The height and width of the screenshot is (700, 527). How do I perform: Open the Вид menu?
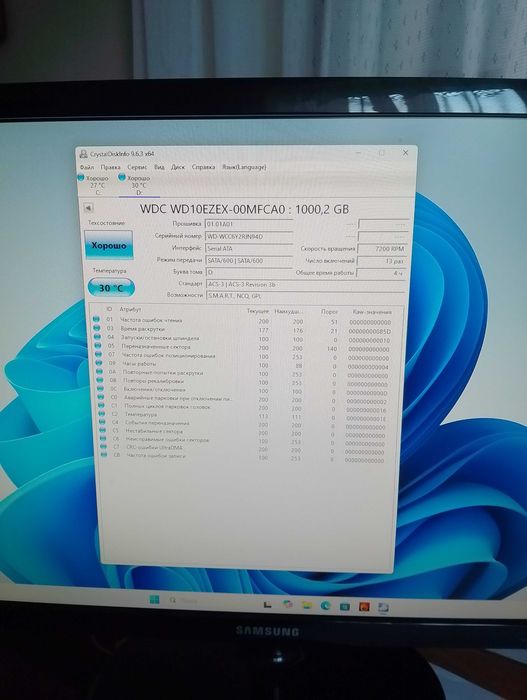click(159, 167)
